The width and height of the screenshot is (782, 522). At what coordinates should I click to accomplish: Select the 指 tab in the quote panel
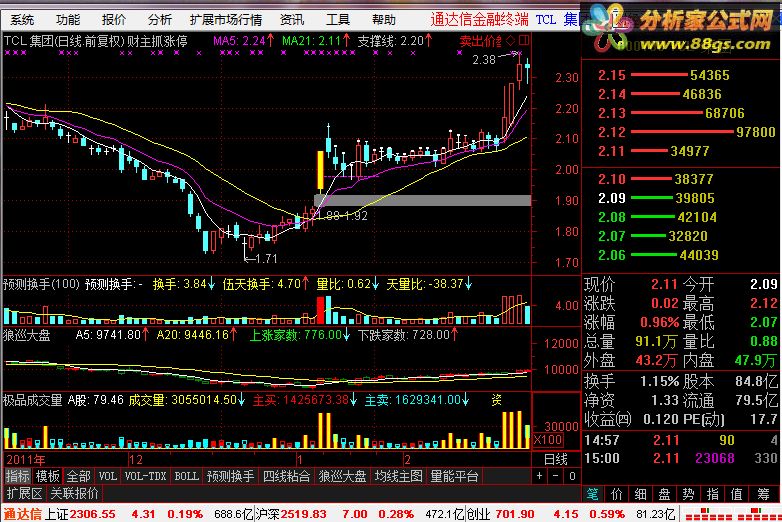712,494
